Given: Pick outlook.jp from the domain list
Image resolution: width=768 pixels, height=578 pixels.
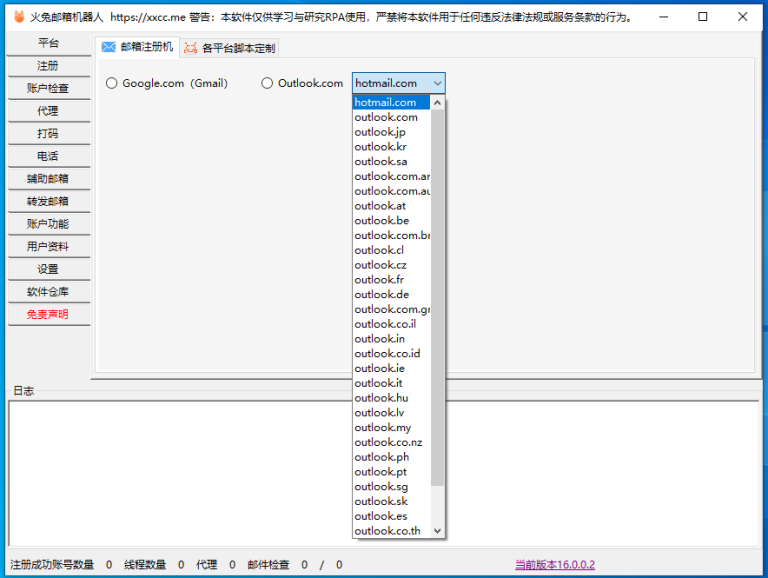Looking at the screenshot, I should (391, 132).
